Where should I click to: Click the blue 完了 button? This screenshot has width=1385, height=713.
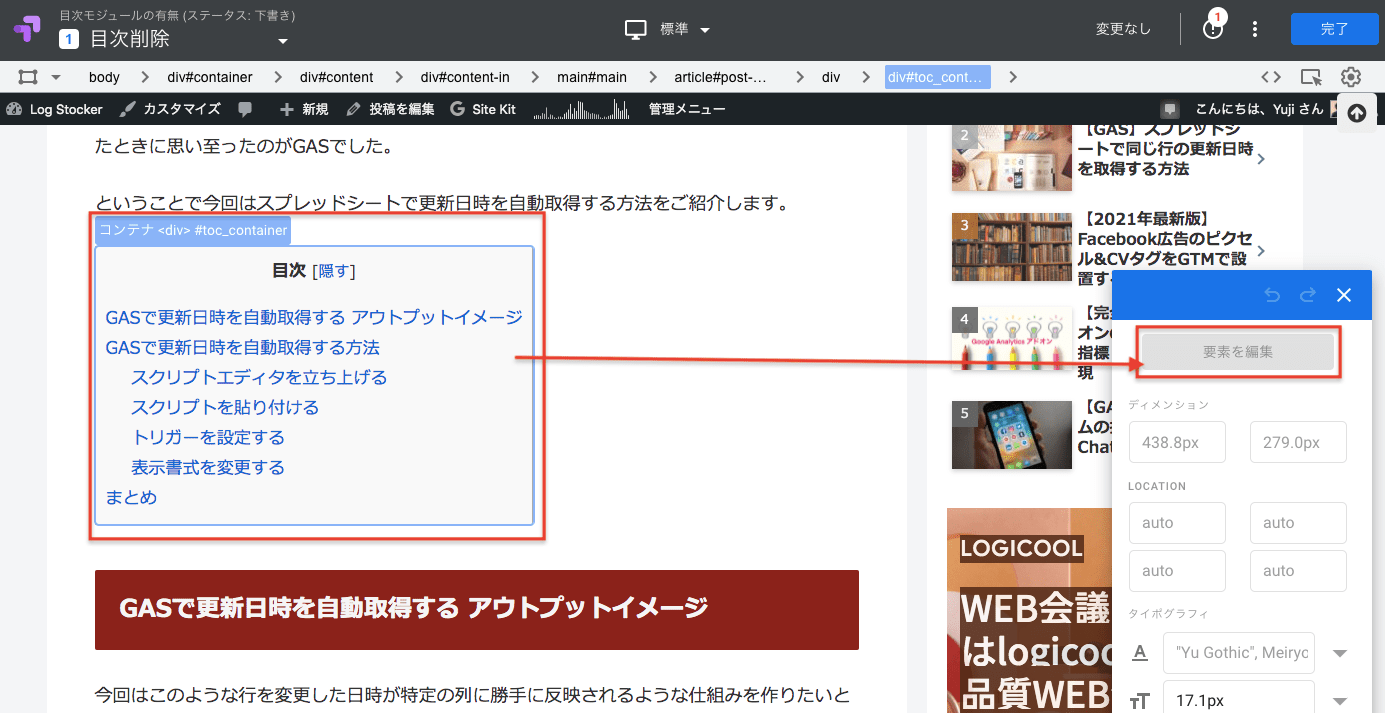coord(1334,29)
